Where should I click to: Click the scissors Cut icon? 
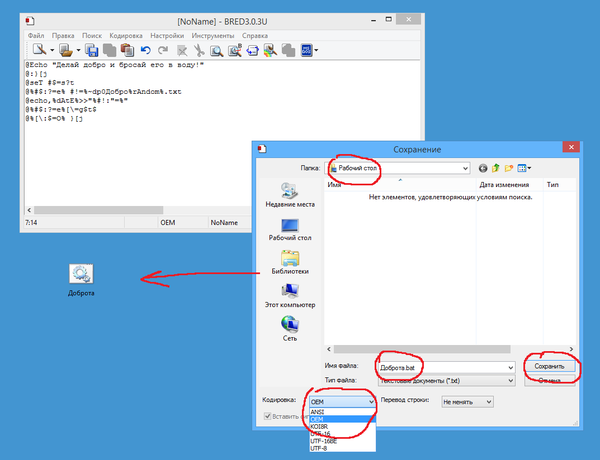click(x=199, y=49)
